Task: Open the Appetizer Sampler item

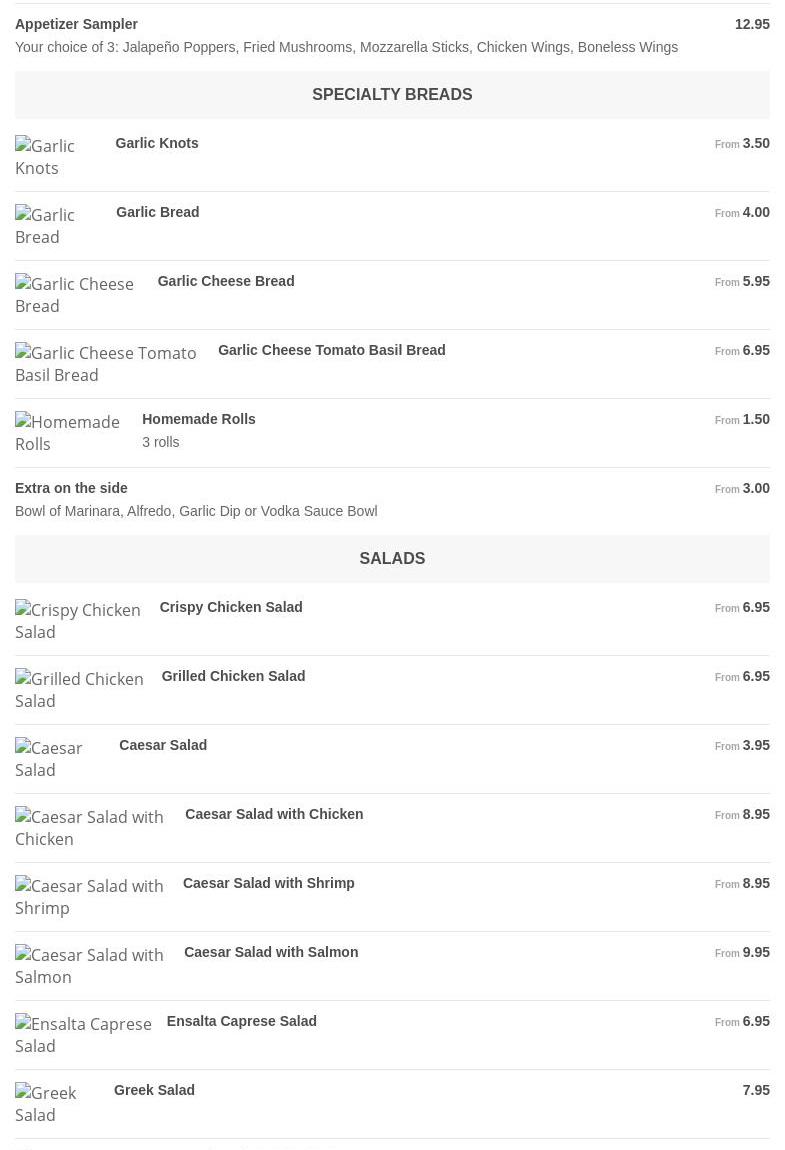Action: (x=77, y=24)
